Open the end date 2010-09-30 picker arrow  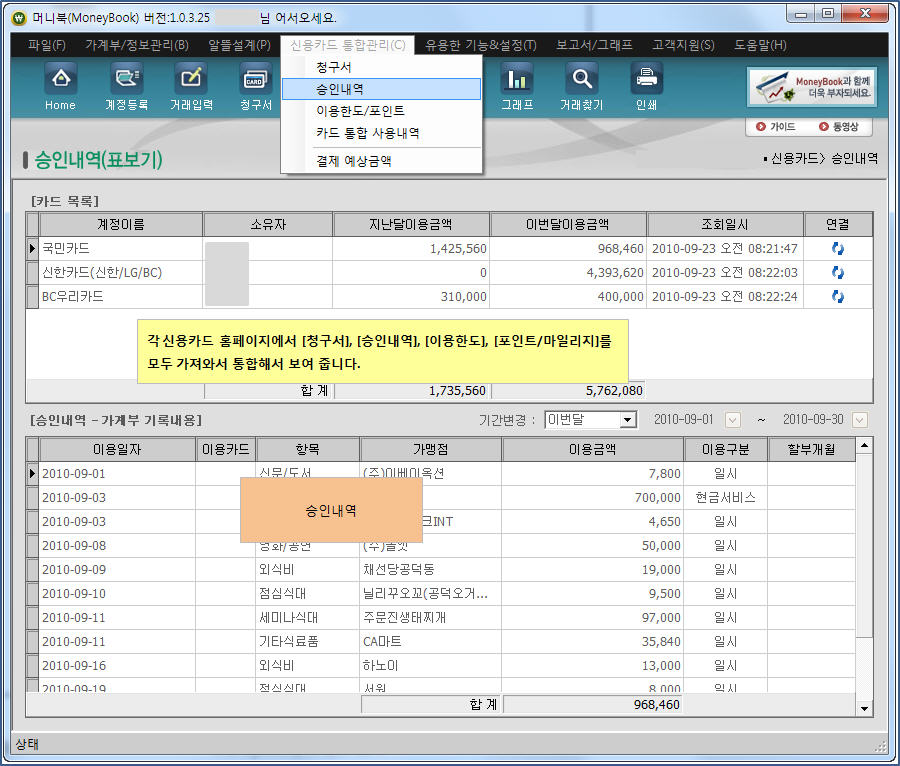tap(859, 421)
